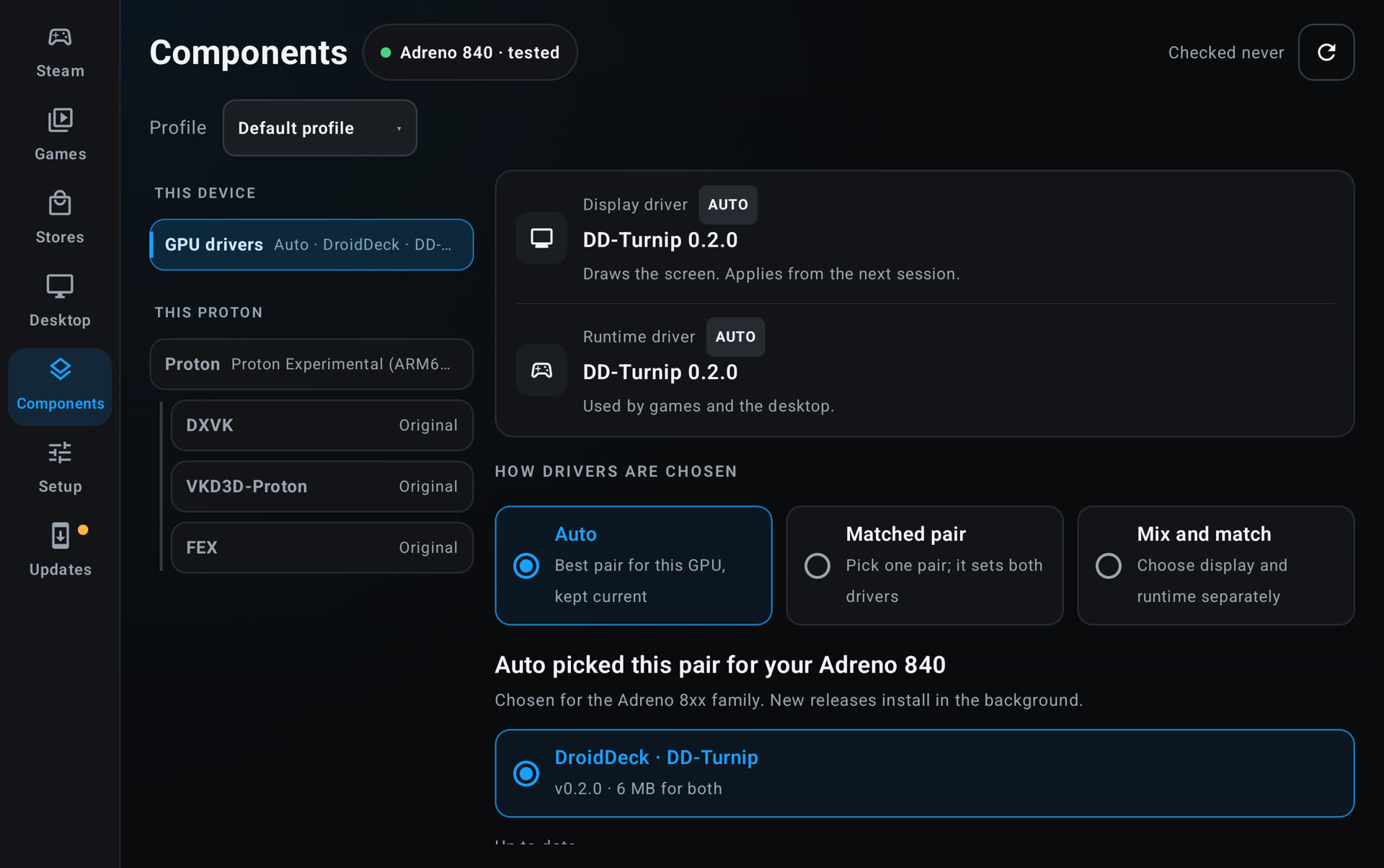Click Runtime driver DD-Turnip 0.2.0 title

tap(660, 372)
